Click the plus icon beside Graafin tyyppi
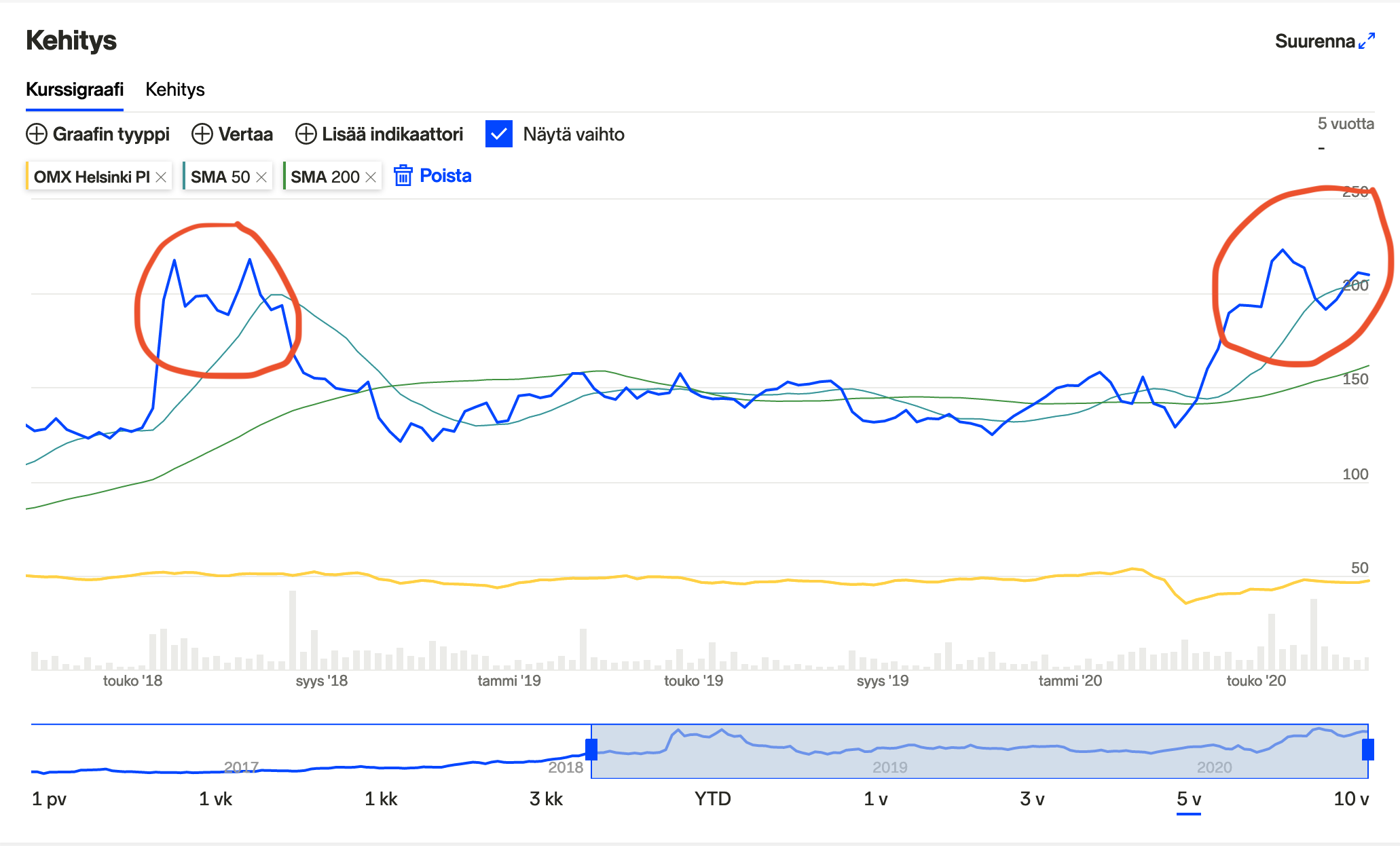 tap(36, 134)
